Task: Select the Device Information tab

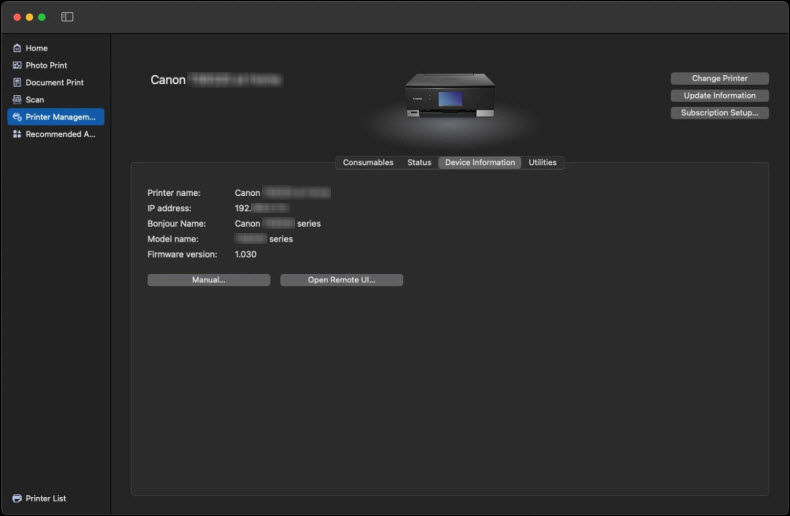Action: pos(480,162)
